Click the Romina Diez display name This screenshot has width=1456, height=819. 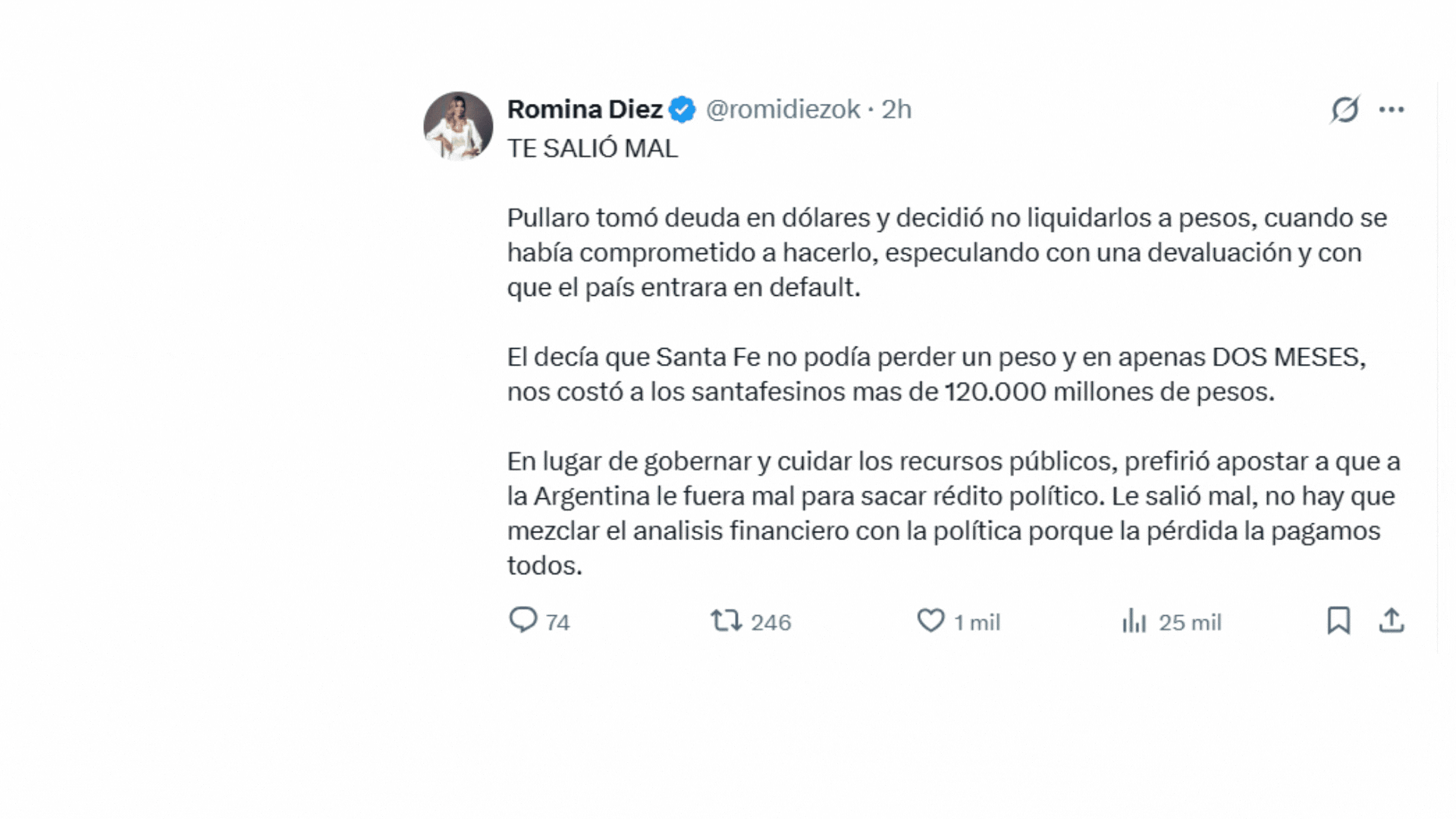[585, 109]
